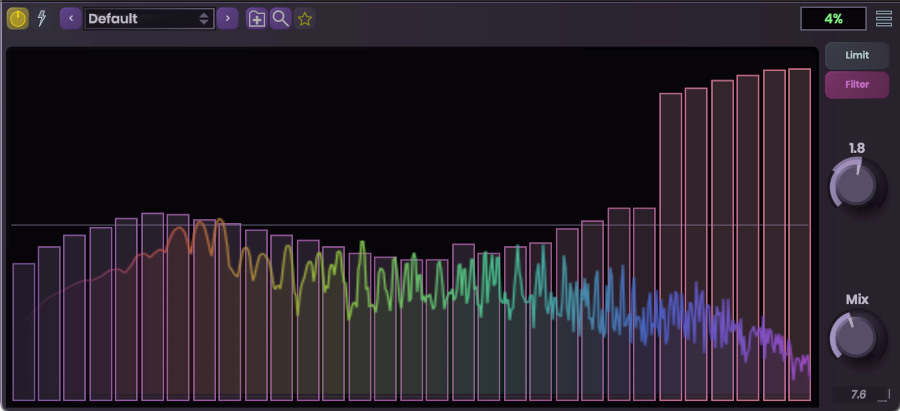Enable the Limit button
This screenshot has height=411, width=900.
click(856, 56)
